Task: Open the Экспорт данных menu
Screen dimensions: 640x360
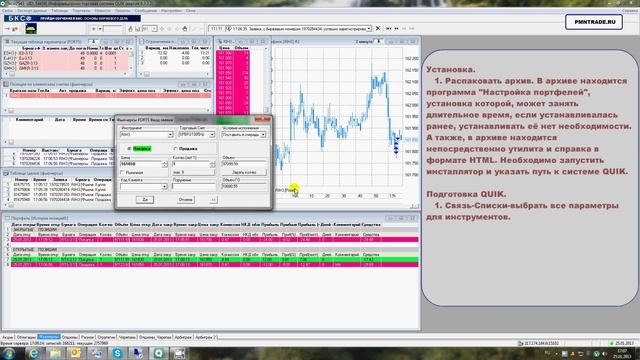Action: tap(32, 11)
